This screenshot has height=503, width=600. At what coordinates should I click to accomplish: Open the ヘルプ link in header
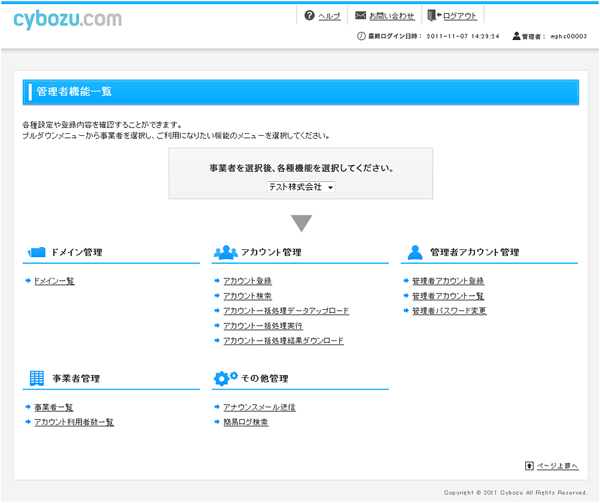point(329,17)
